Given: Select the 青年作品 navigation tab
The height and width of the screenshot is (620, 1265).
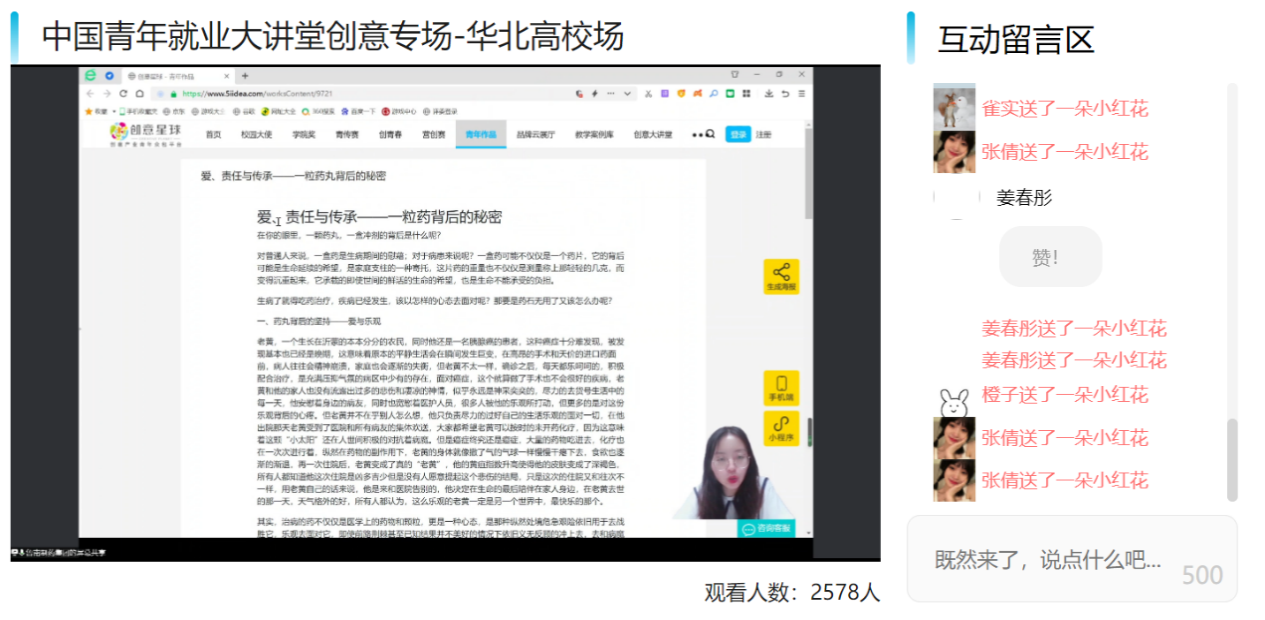Looking at the screenshot, I should click(x=480, y=134).
